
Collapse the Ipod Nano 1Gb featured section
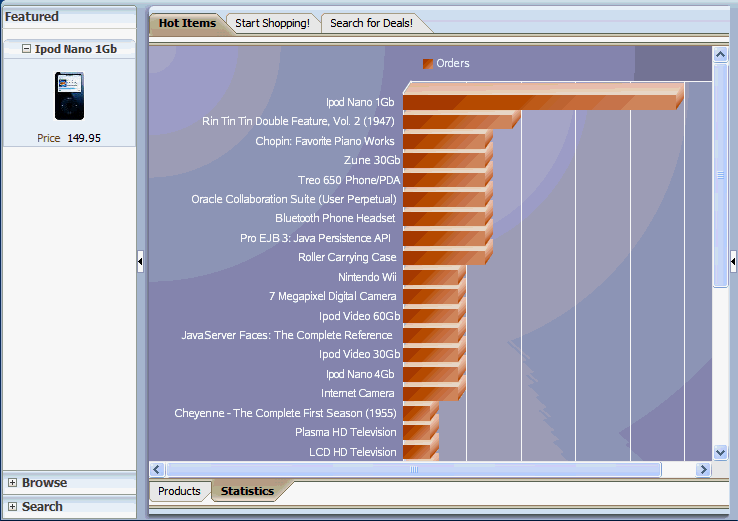(26, 48)
